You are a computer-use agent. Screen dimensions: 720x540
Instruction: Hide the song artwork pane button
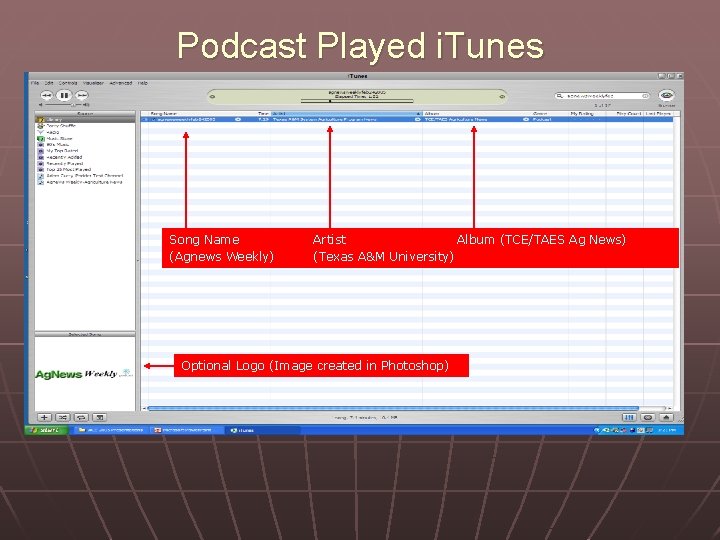99,417
